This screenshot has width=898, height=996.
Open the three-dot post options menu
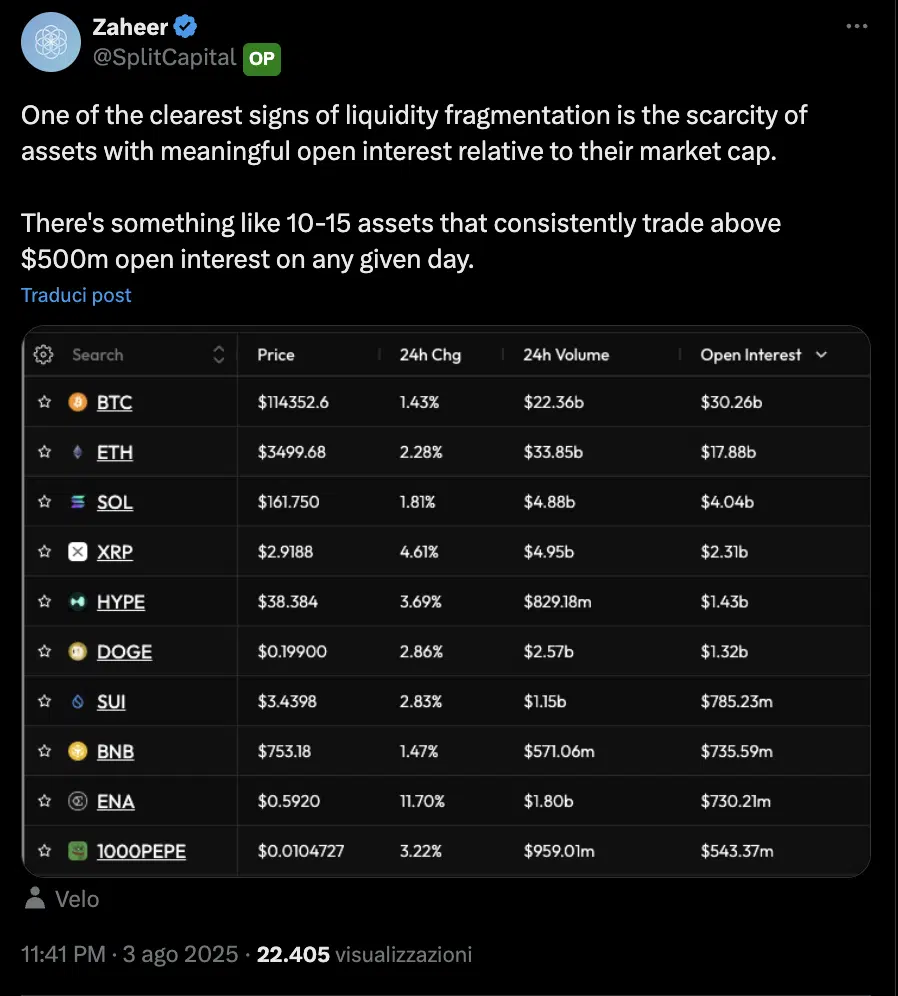856,27
